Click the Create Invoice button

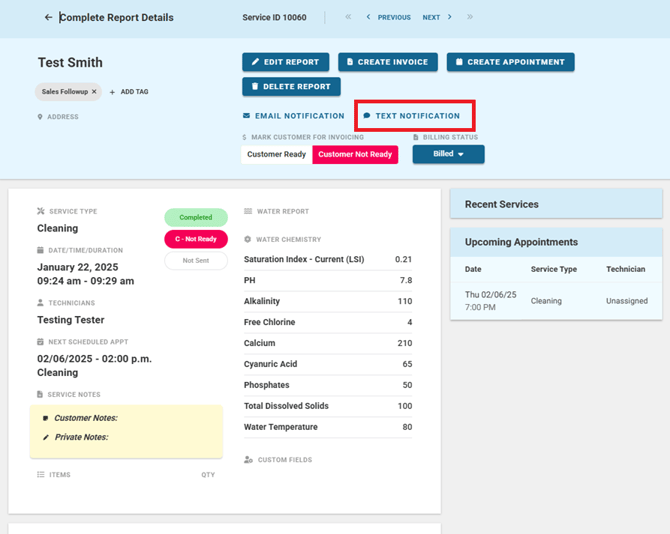[388, 62]
